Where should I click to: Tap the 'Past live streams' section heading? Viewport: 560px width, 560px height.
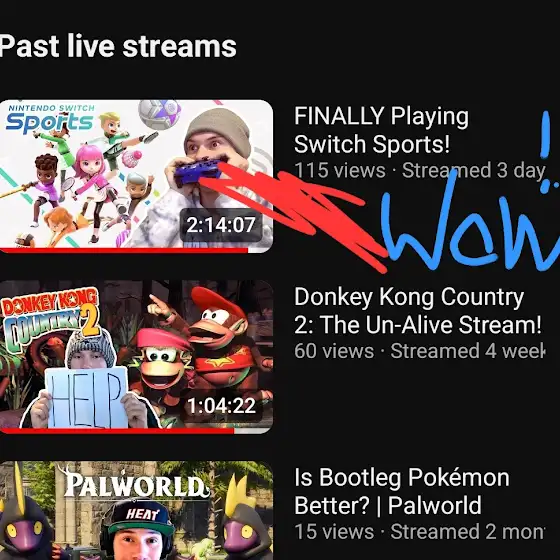tap(118, 46)
